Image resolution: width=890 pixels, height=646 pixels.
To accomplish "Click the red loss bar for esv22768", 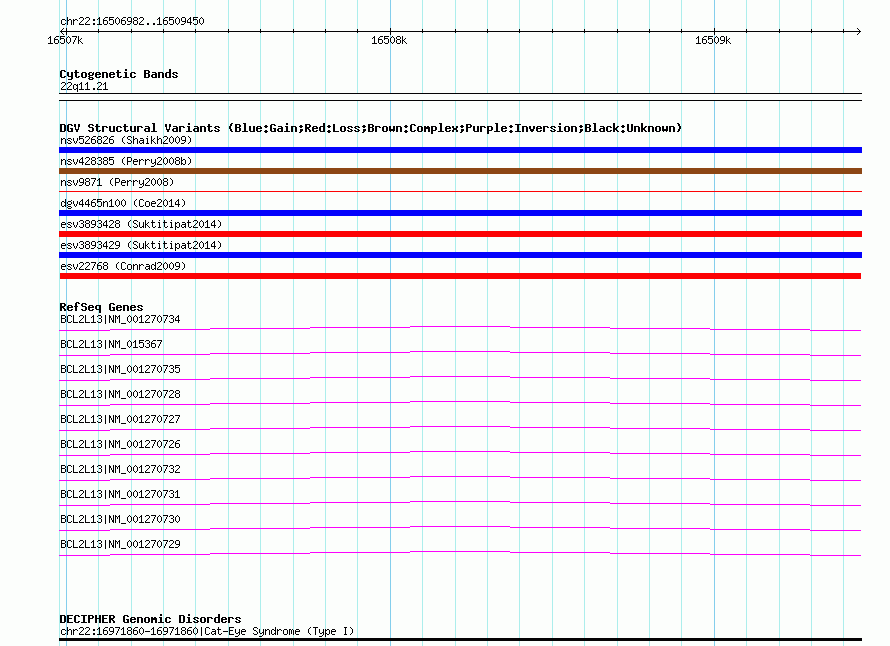I will 460,276.
